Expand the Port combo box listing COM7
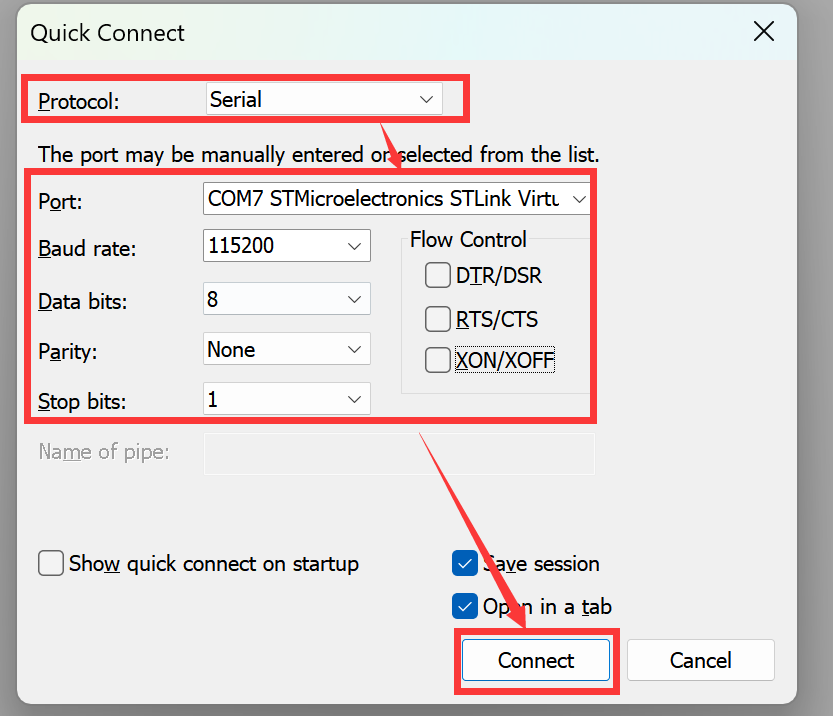Screen dimensions: 833x716 pos(396,199)
